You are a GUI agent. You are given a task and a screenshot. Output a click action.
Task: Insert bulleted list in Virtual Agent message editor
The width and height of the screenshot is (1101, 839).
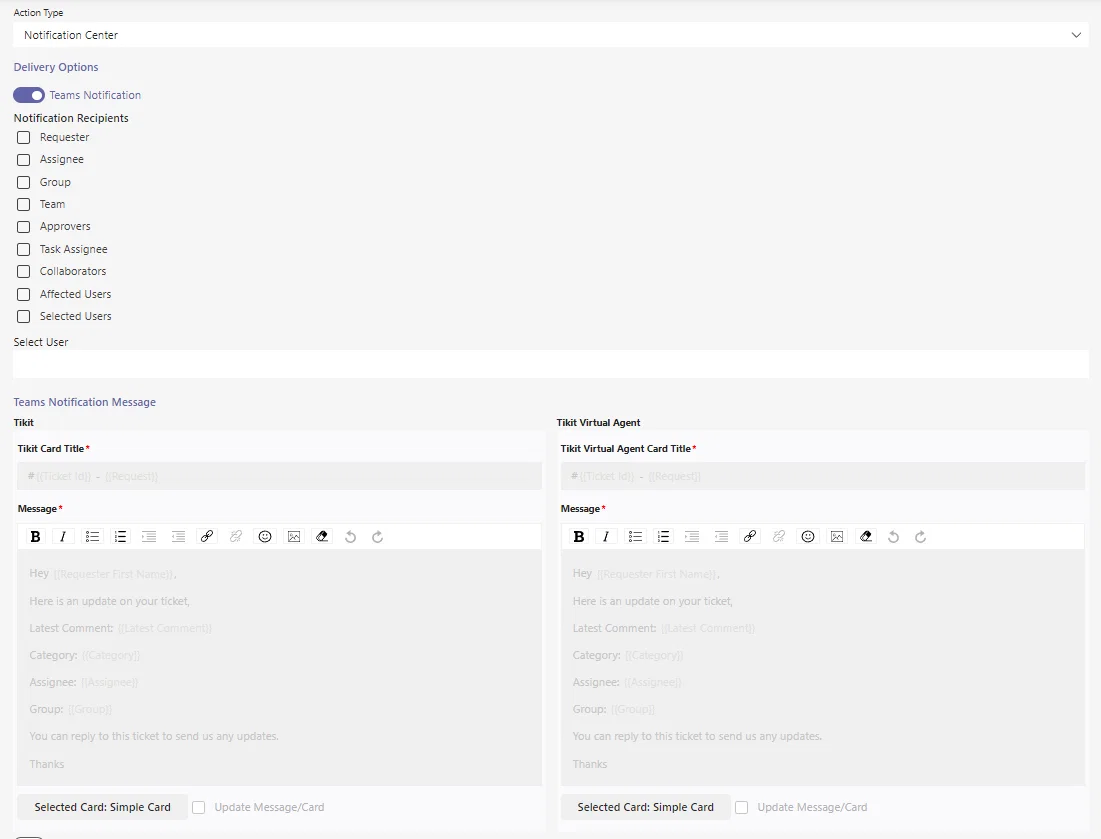tap(635, 536)
